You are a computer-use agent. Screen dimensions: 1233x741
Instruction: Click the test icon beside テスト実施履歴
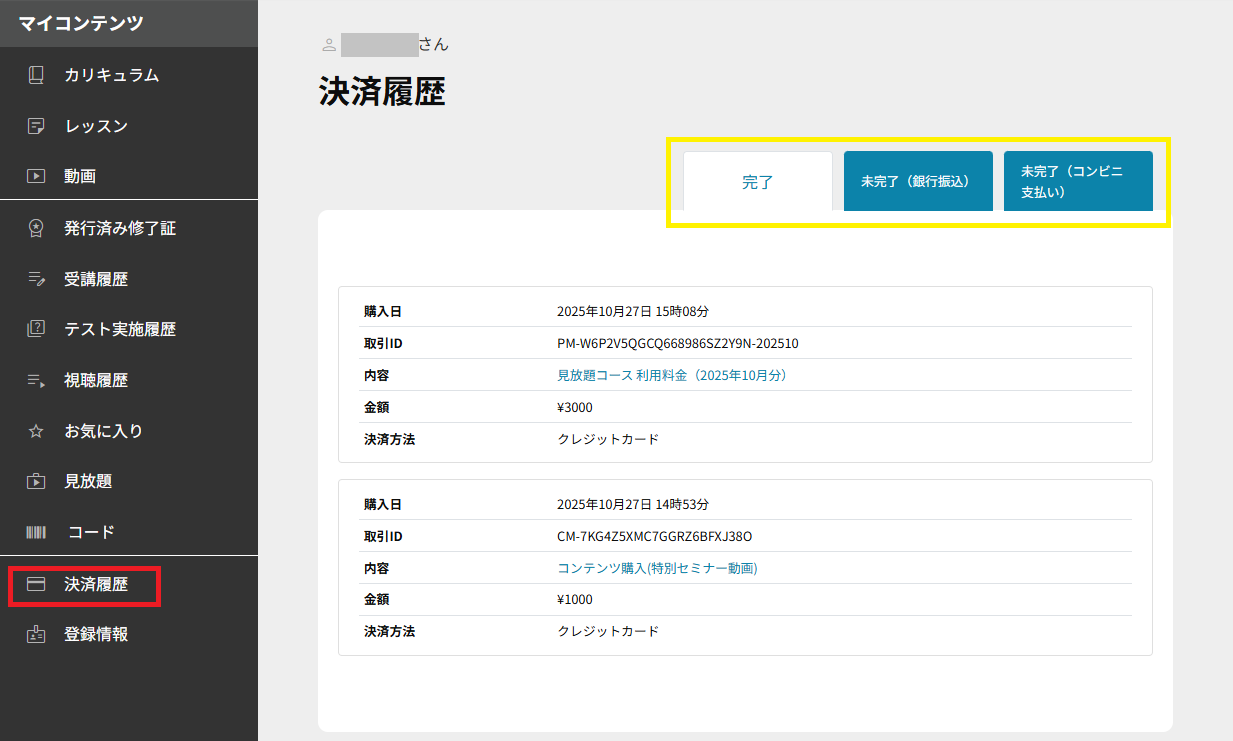coord(36,329)
